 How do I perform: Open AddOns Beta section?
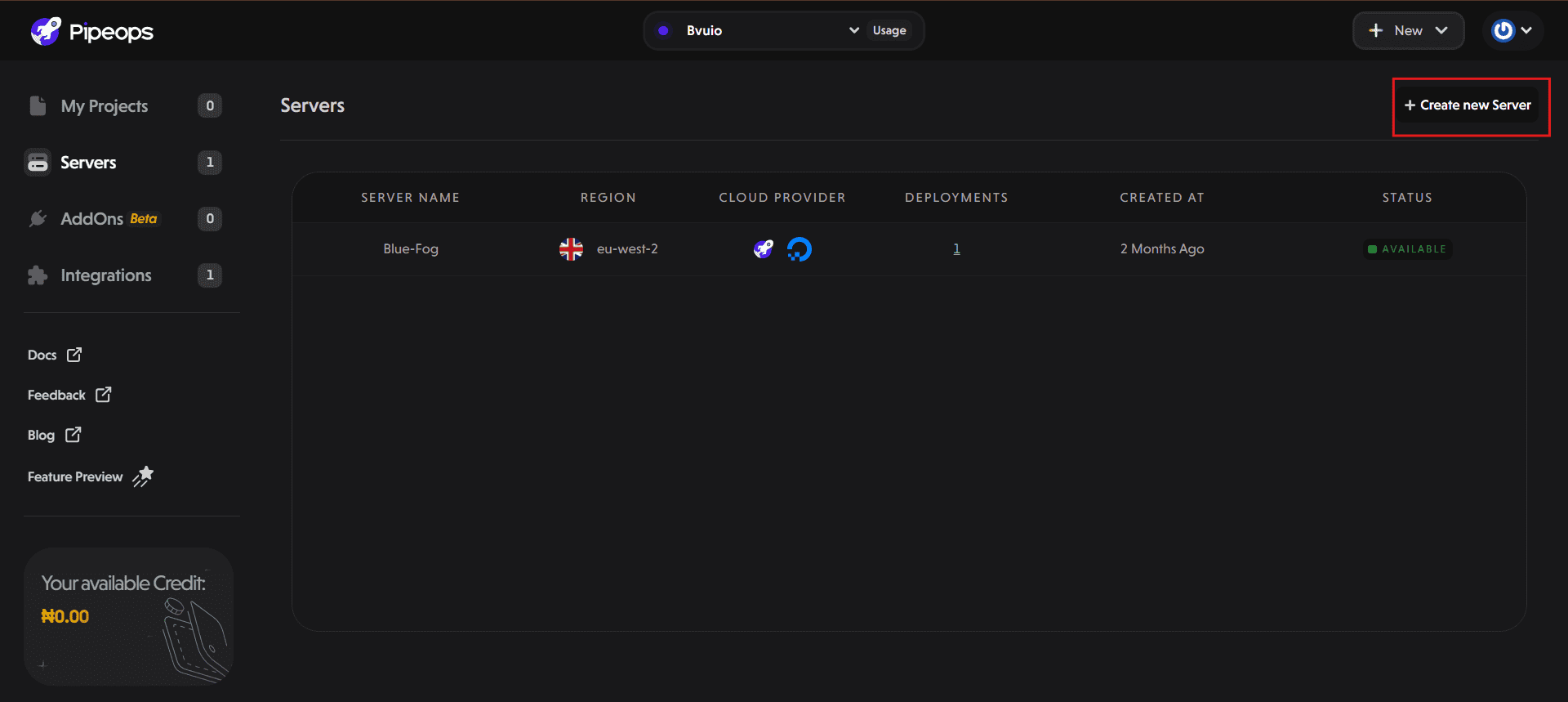pos(109,219)
